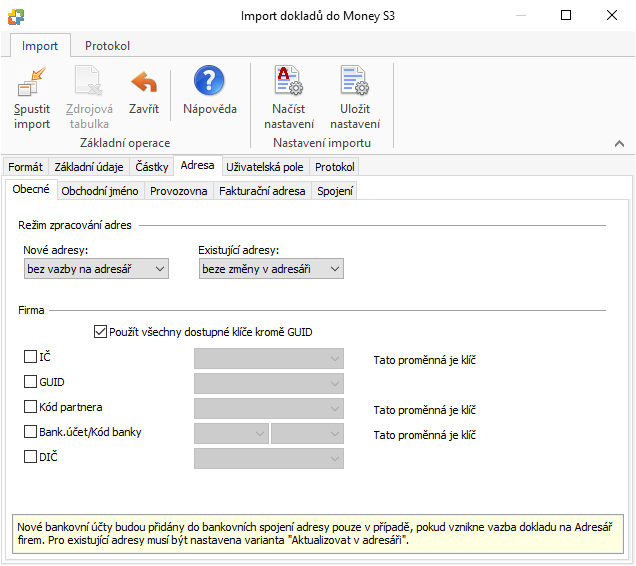The image size is (636, 566).
Task: Open the Fakturační adresa sub-tab
Action: click(262, 191)
